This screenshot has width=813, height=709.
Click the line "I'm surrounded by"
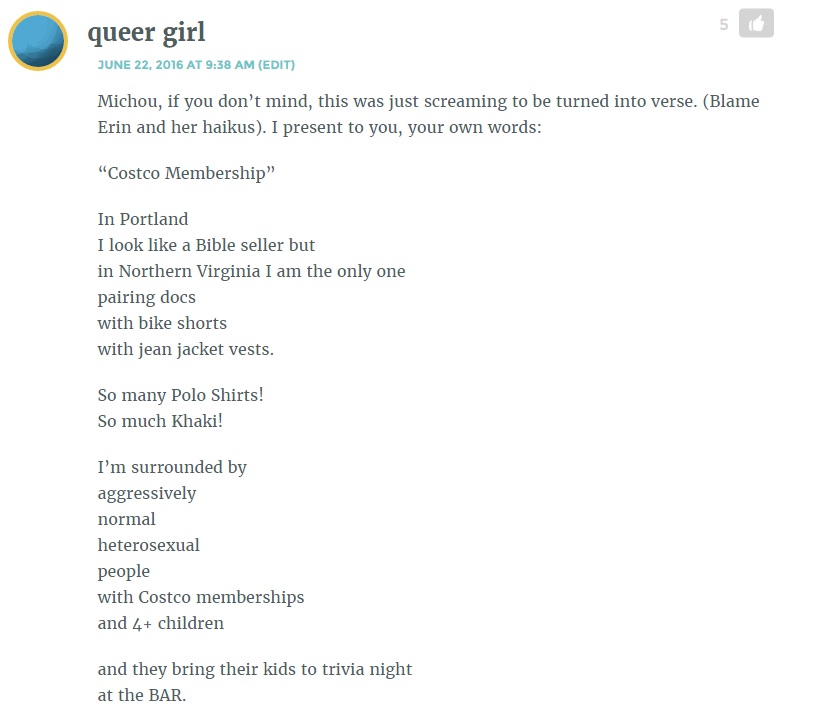point(172,467)
